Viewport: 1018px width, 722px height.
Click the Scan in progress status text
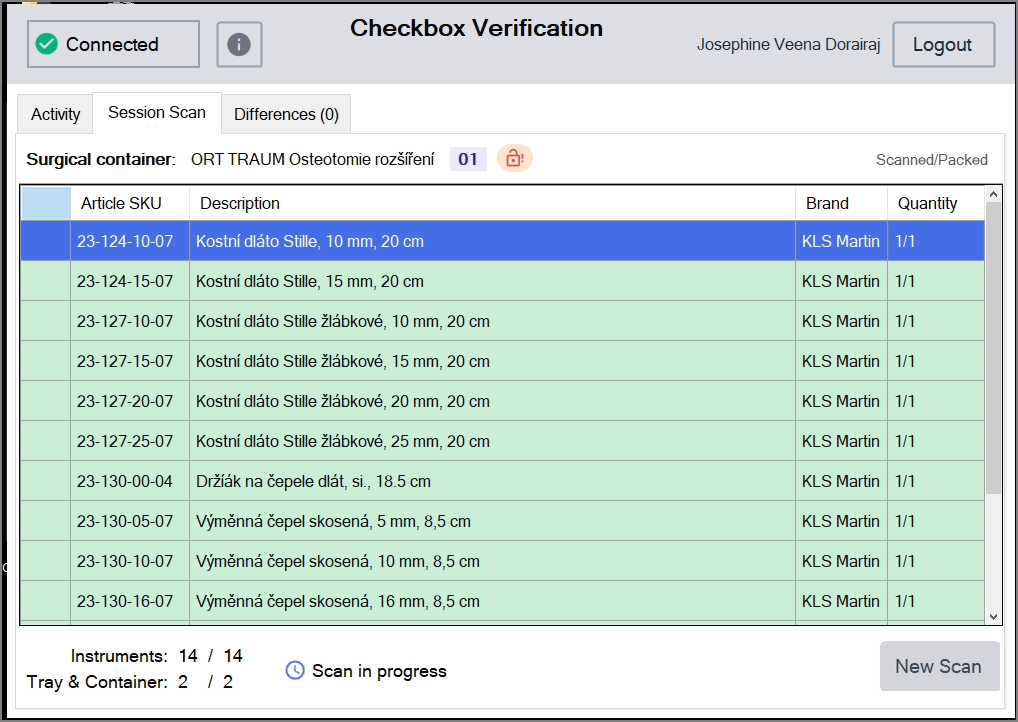379,671
